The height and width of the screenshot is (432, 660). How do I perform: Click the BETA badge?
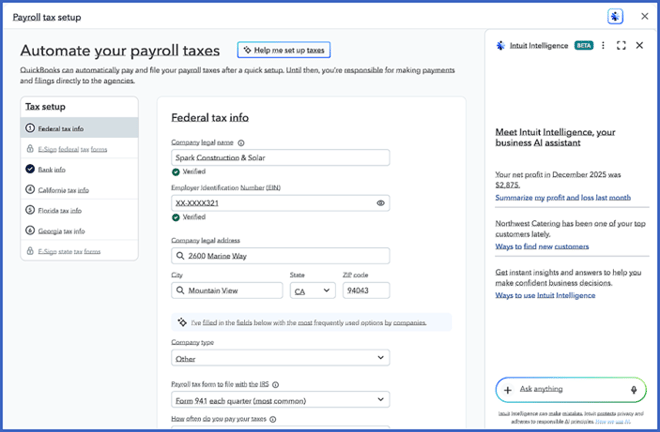point(584,45)
